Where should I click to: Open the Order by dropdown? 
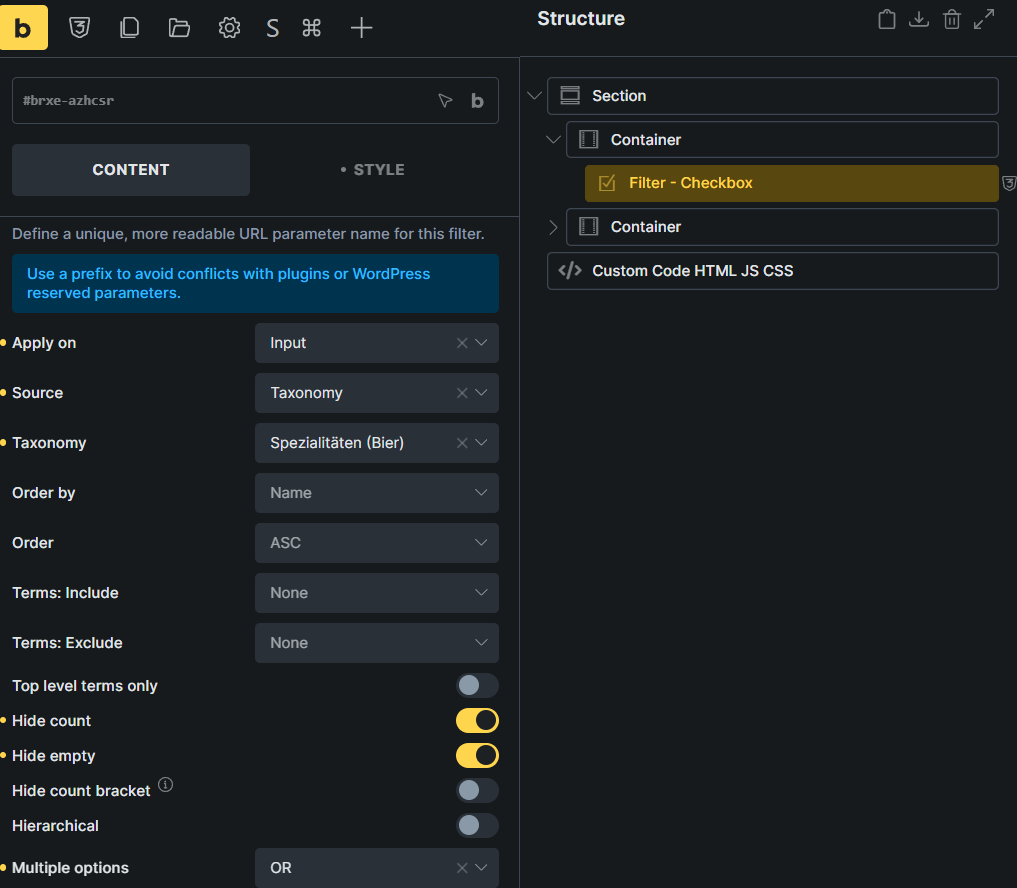coord(376,493)
